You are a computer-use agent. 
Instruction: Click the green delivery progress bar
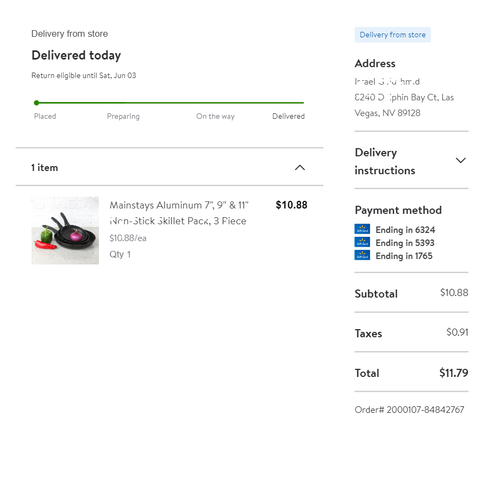(x=170, y=103)
